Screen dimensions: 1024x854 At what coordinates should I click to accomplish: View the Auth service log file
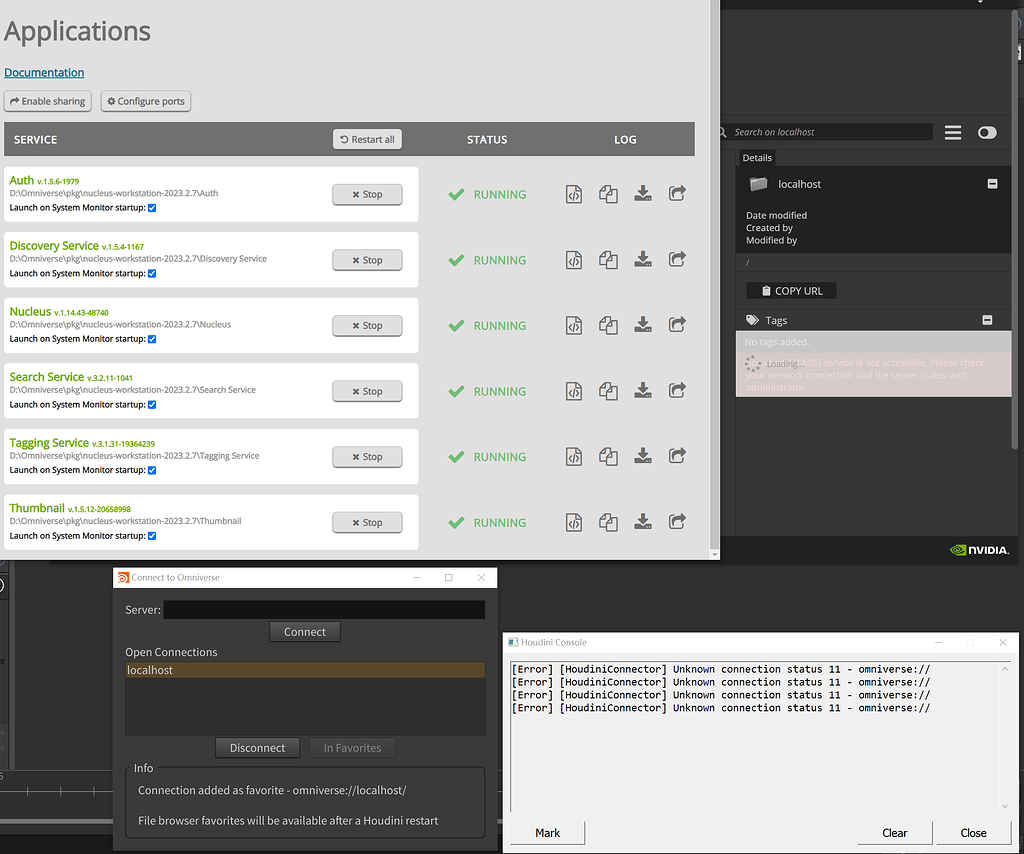click(574, 194)
